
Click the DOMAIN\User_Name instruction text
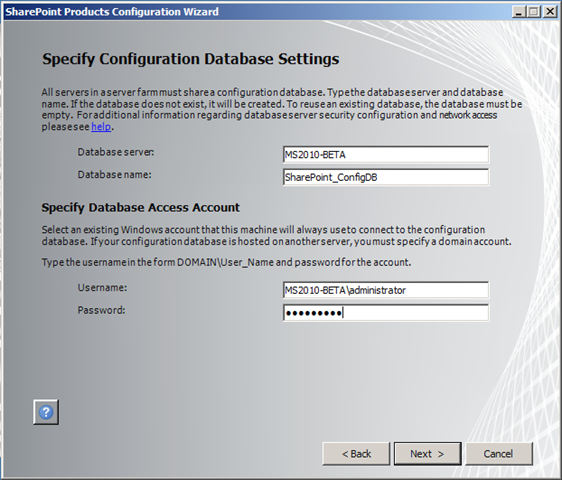(x=226, y=262)
